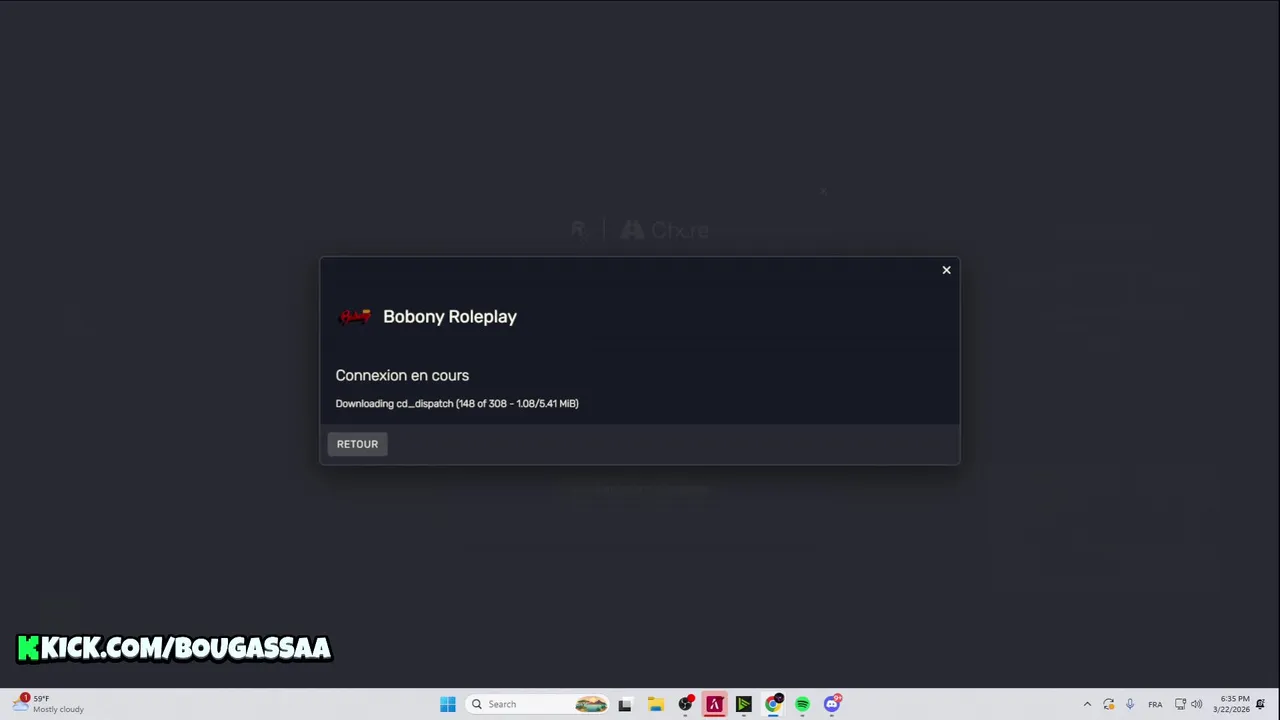This screenshot has height=720, width=1280.
Task: Click the taskbar Search box
Action: click(538, 704)
